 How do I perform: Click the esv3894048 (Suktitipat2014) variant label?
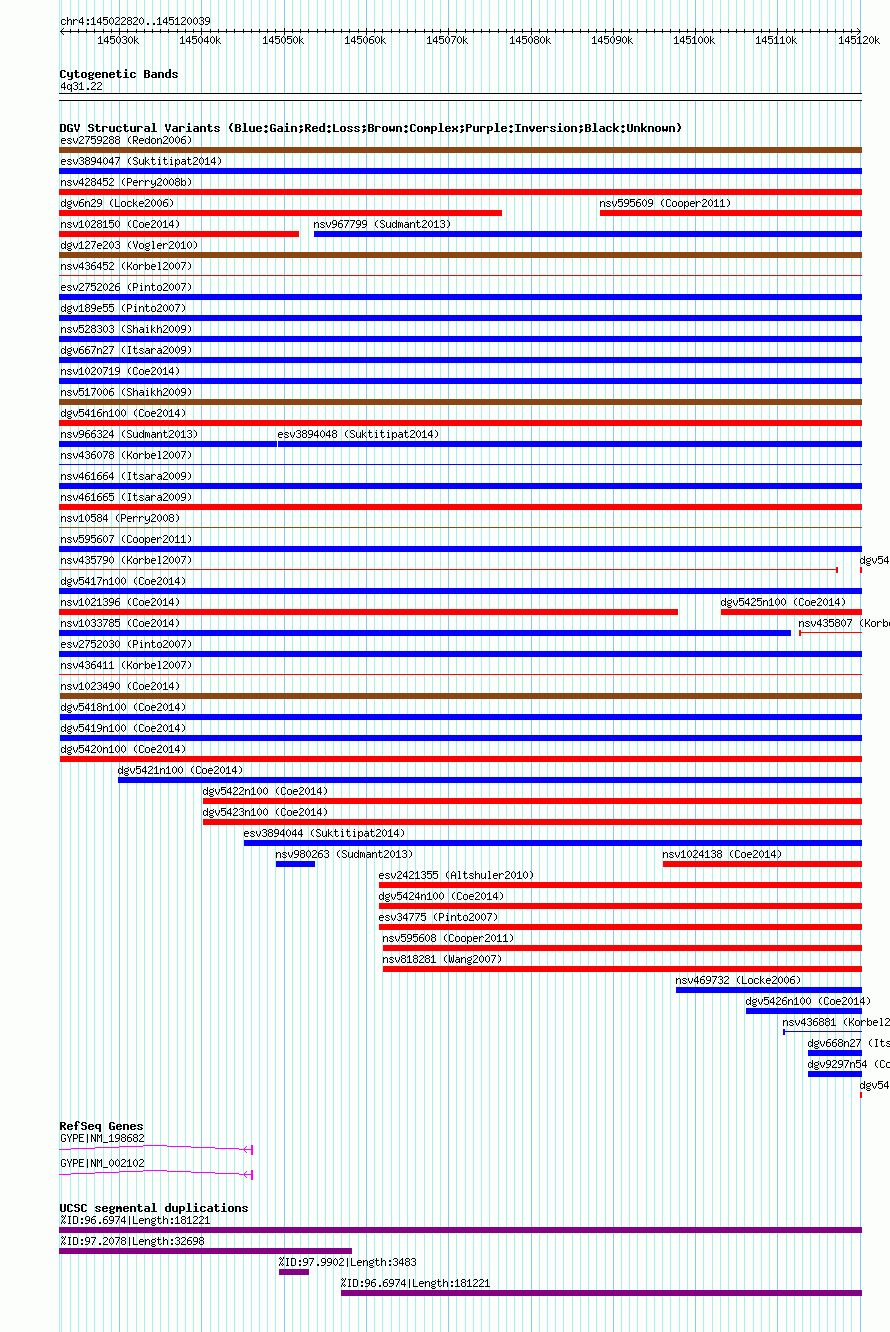(358, 434)
